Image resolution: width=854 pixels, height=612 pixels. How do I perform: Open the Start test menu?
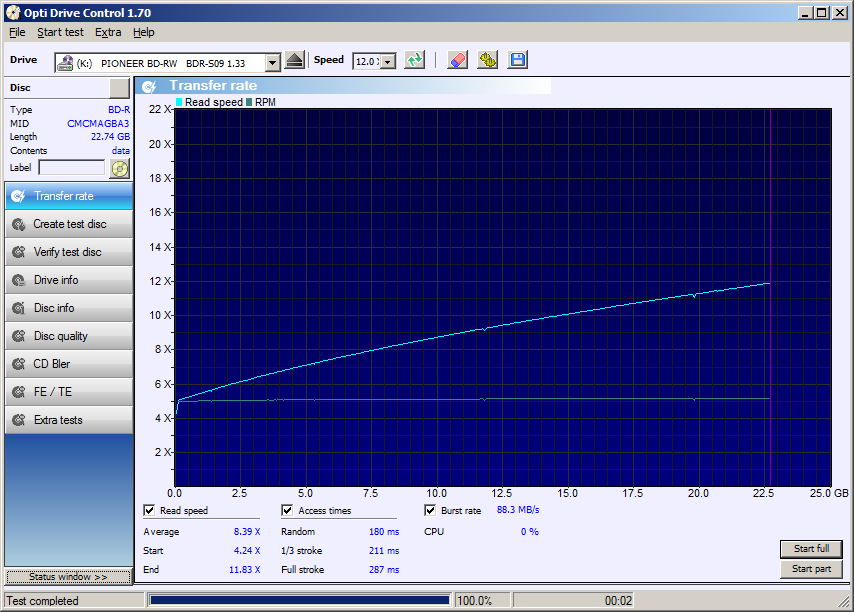[x=60, y=32]
